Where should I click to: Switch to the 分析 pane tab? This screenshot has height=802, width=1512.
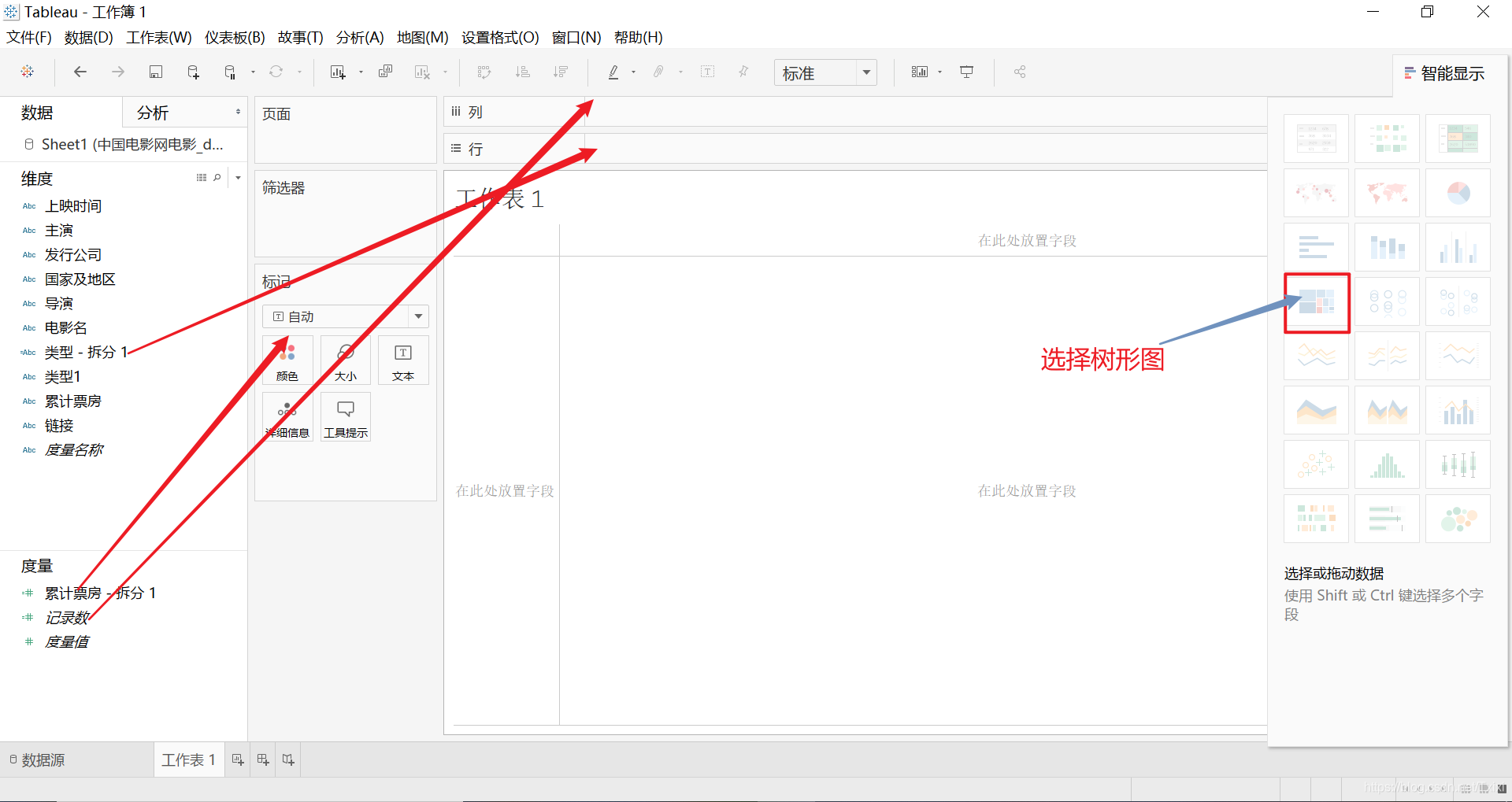[x=153, y=113]
